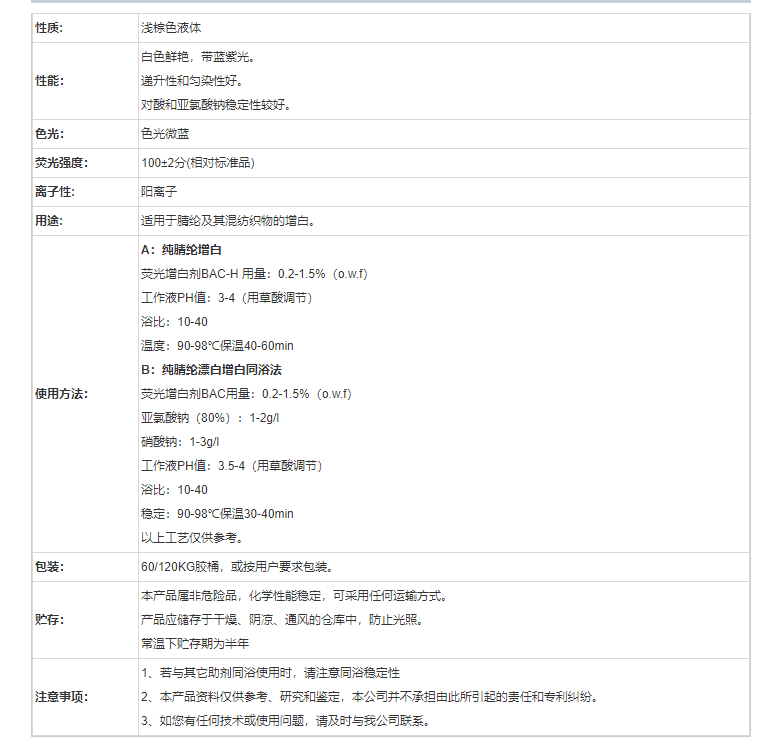Click the 色光 row label
This screenshot has height=741, width=758.
(x=49, y=134)
